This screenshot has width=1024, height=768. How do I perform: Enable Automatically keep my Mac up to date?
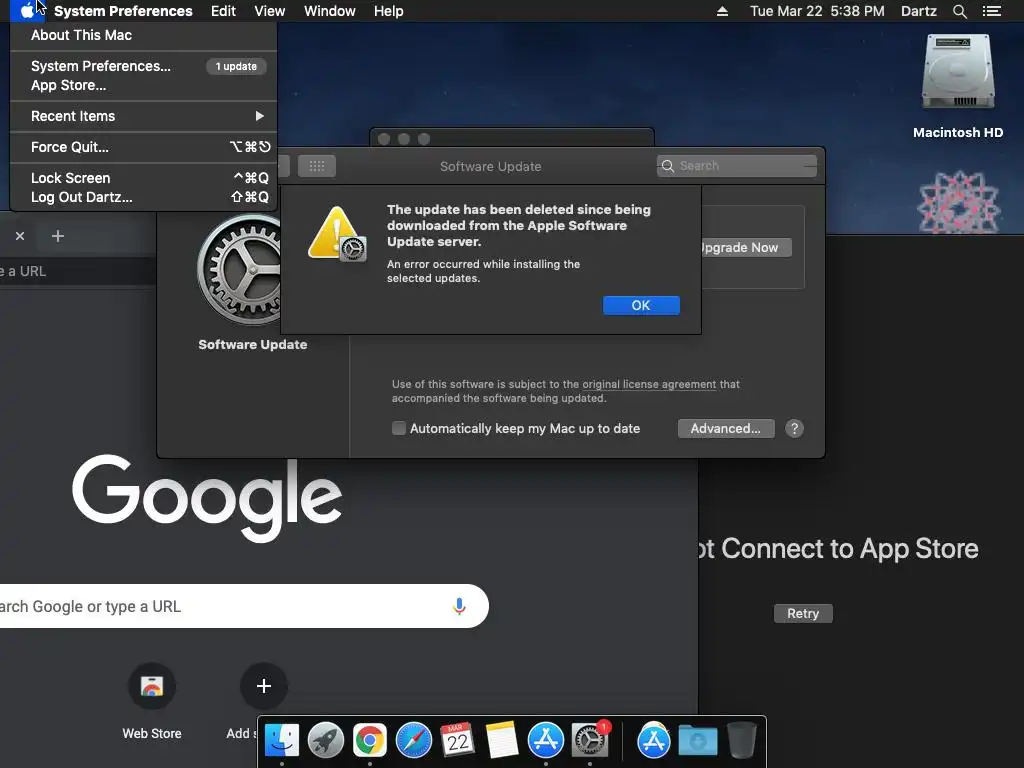click(398, 428)
